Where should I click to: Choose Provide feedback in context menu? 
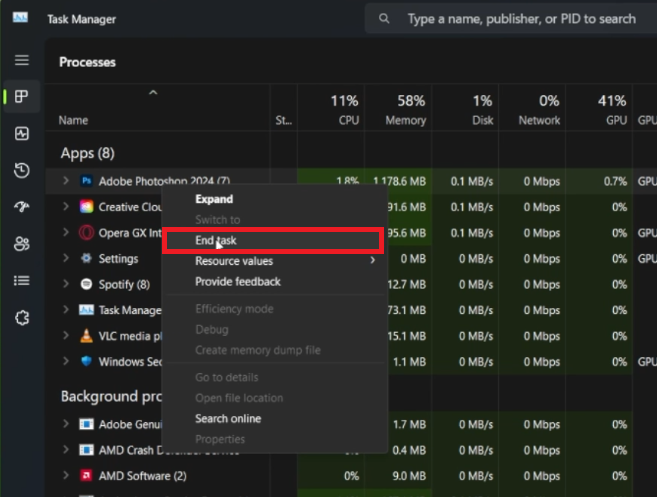(x=274, y=282)
